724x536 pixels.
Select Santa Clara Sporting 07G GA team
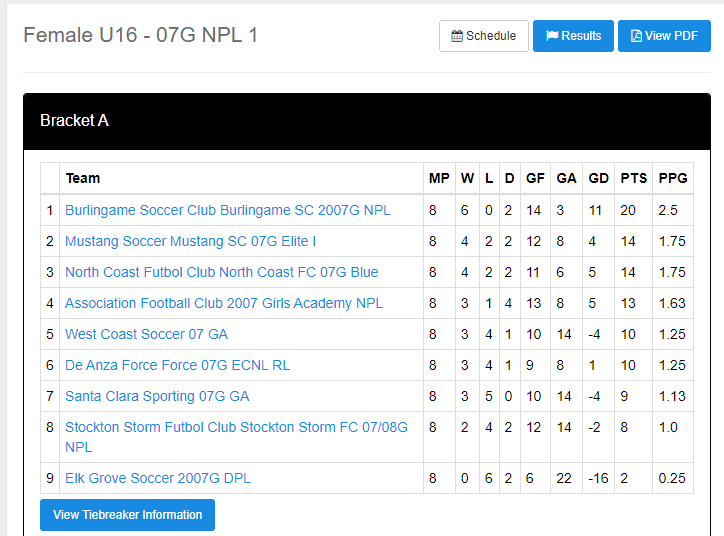[x=157, y=396]
